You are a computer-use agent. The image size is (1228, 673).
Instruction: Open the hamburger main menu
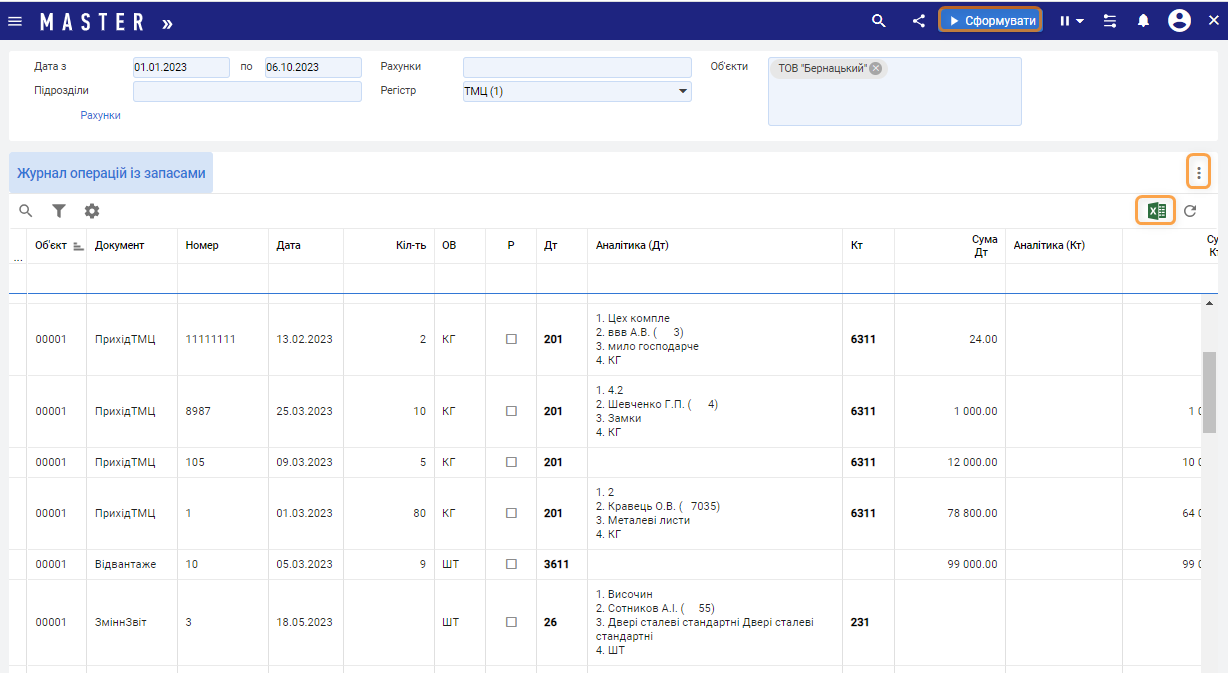point(15,21)
